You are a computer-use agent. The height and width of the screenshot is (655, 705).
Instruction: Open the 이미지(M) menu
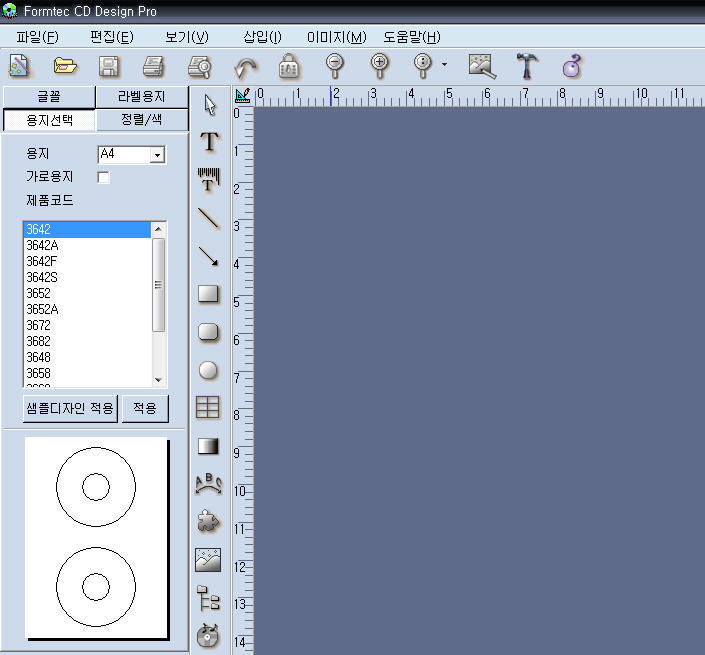337,37
